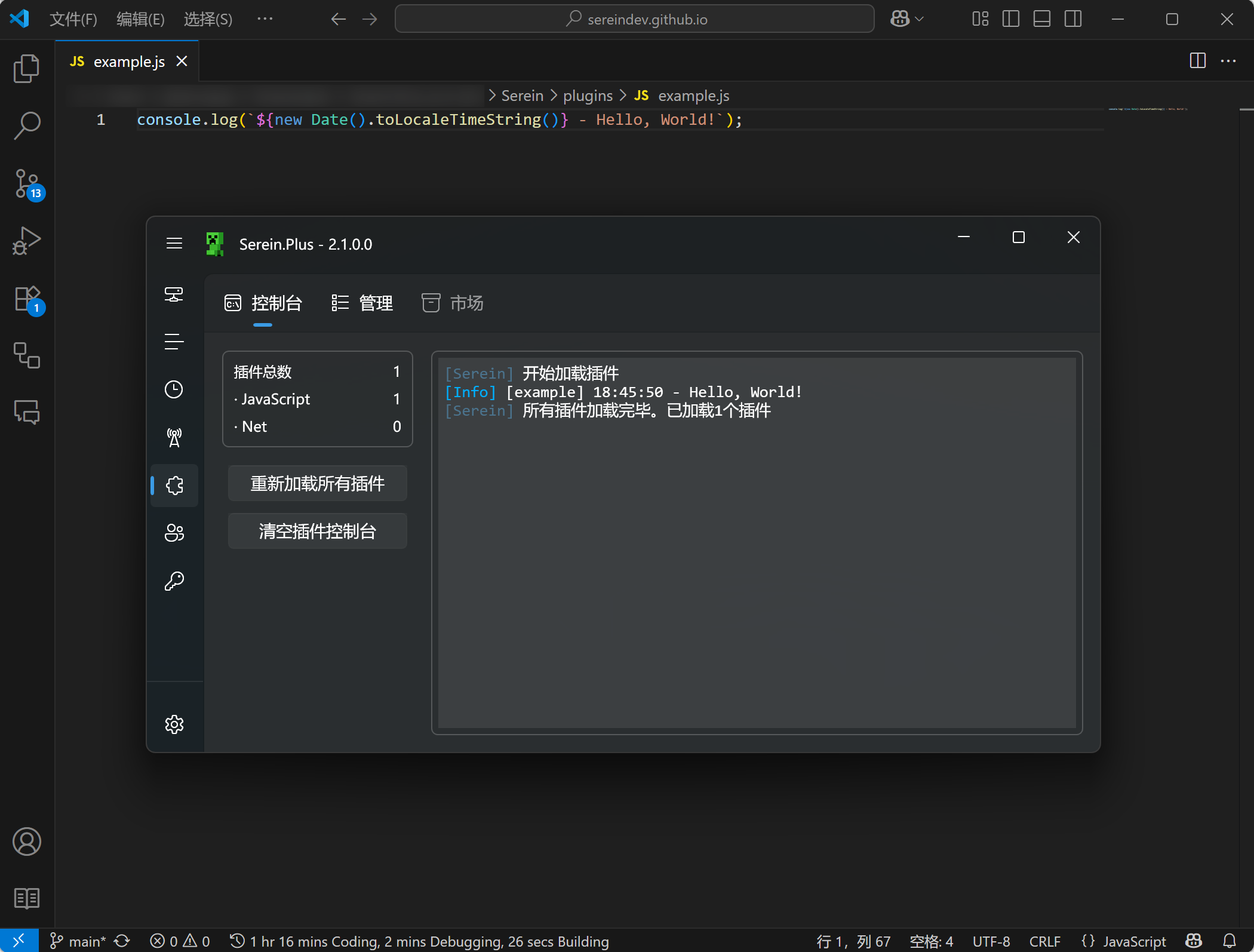The height and width of the screenshot is (952, 1254).
Task: Open the Serein permission key page
Action: [x=174, y=581]
